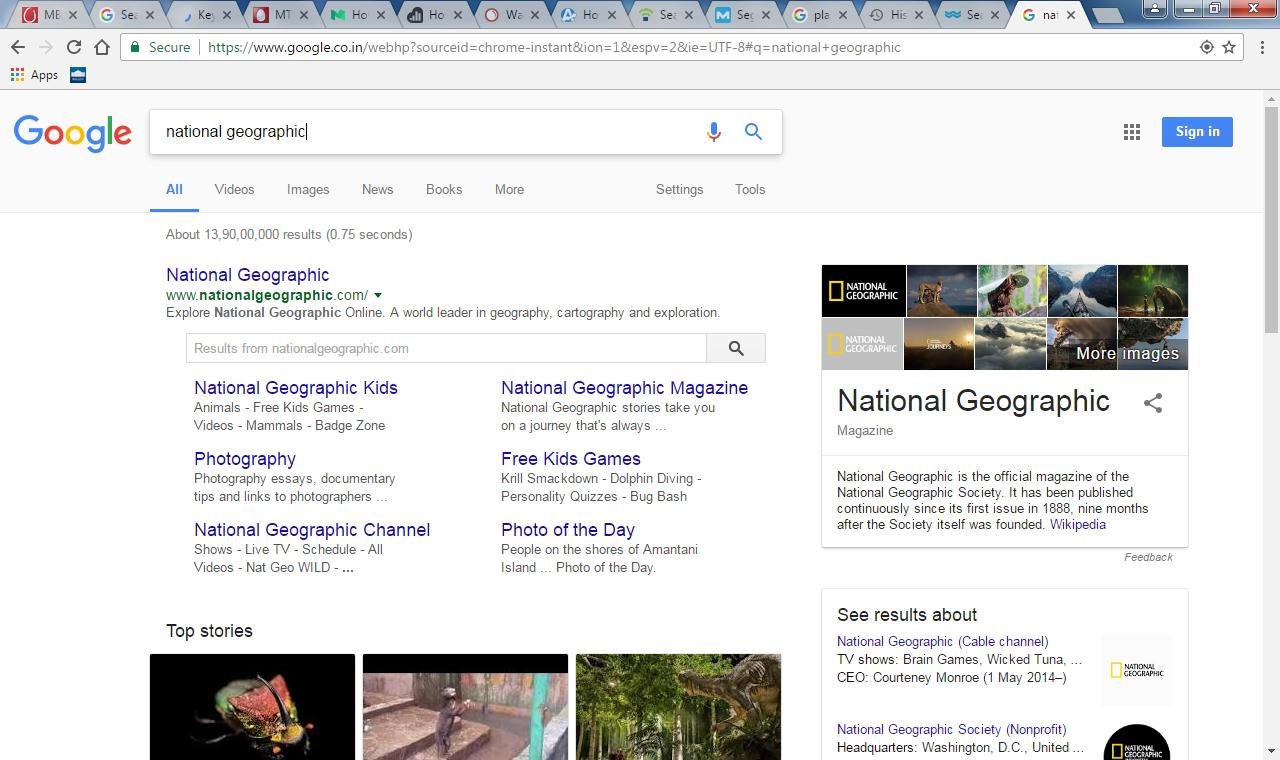Switch to the 'pla' Google tab

click(x=820, y=15)
